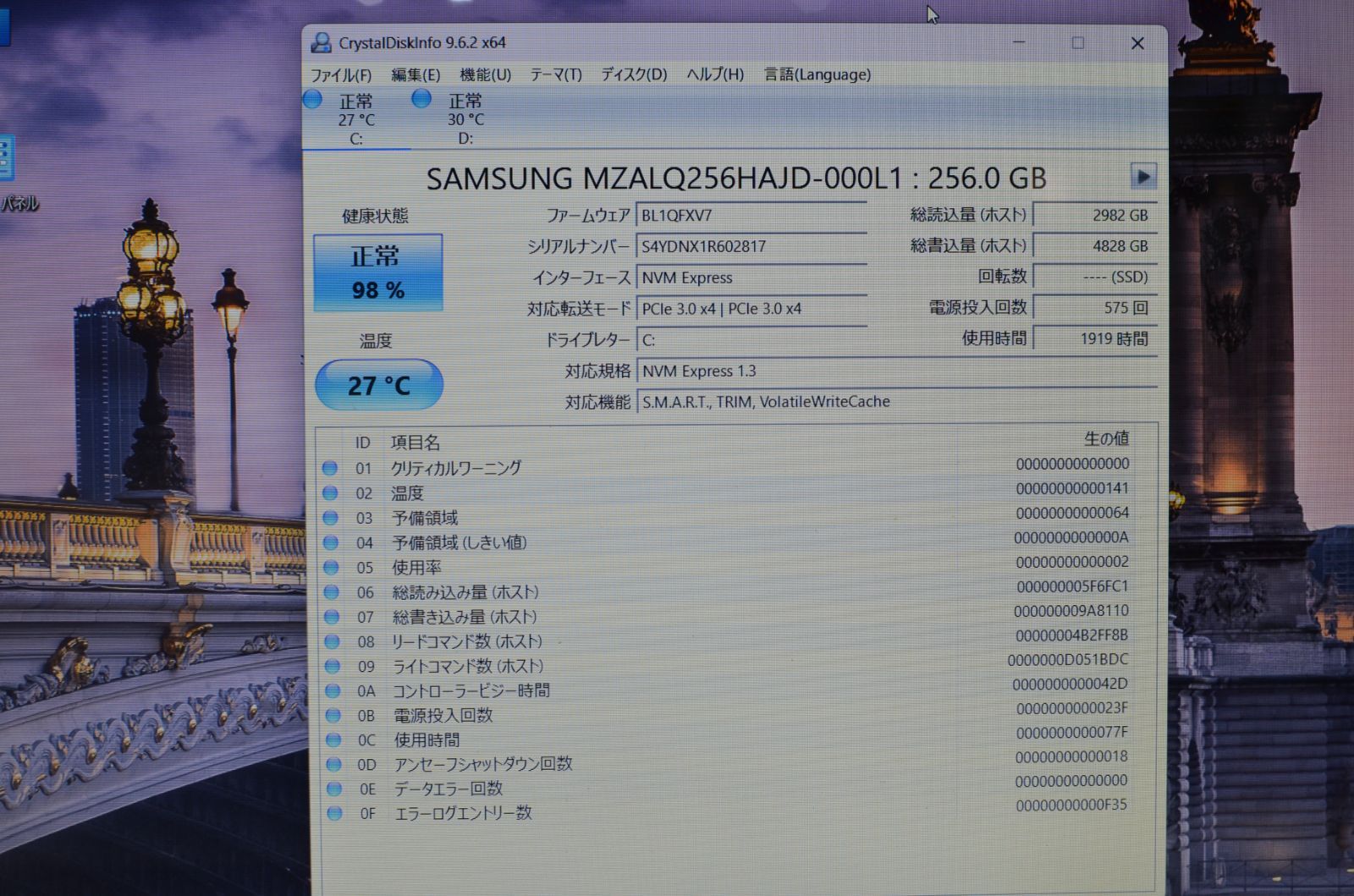Open the 機能(U) menu
This screenshot has height=896, width=1354.
click(x=485, y=74)
